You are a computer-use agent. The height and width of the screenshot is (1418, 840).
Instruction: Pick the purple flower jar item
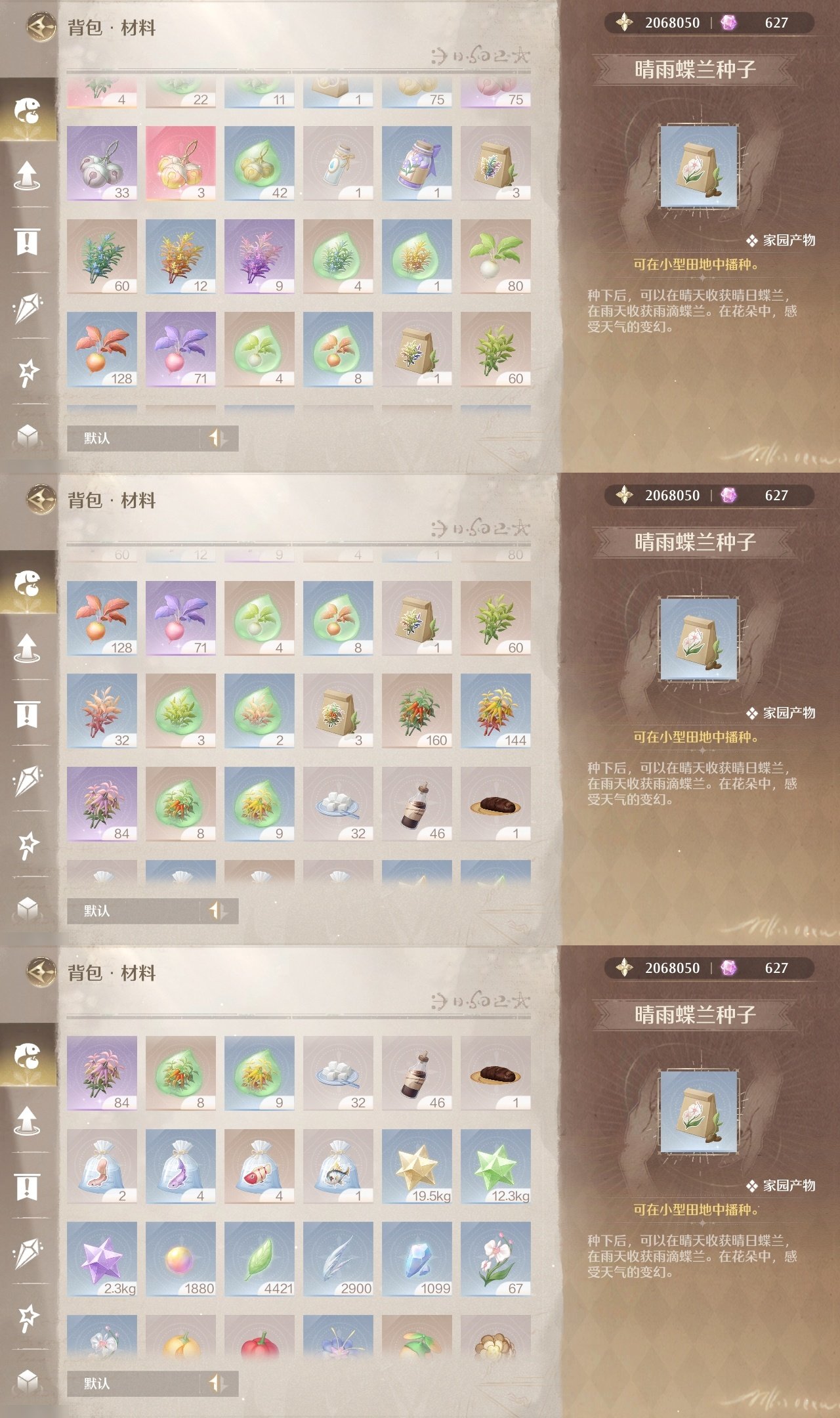pyautogui.click(x=417, y=163)
